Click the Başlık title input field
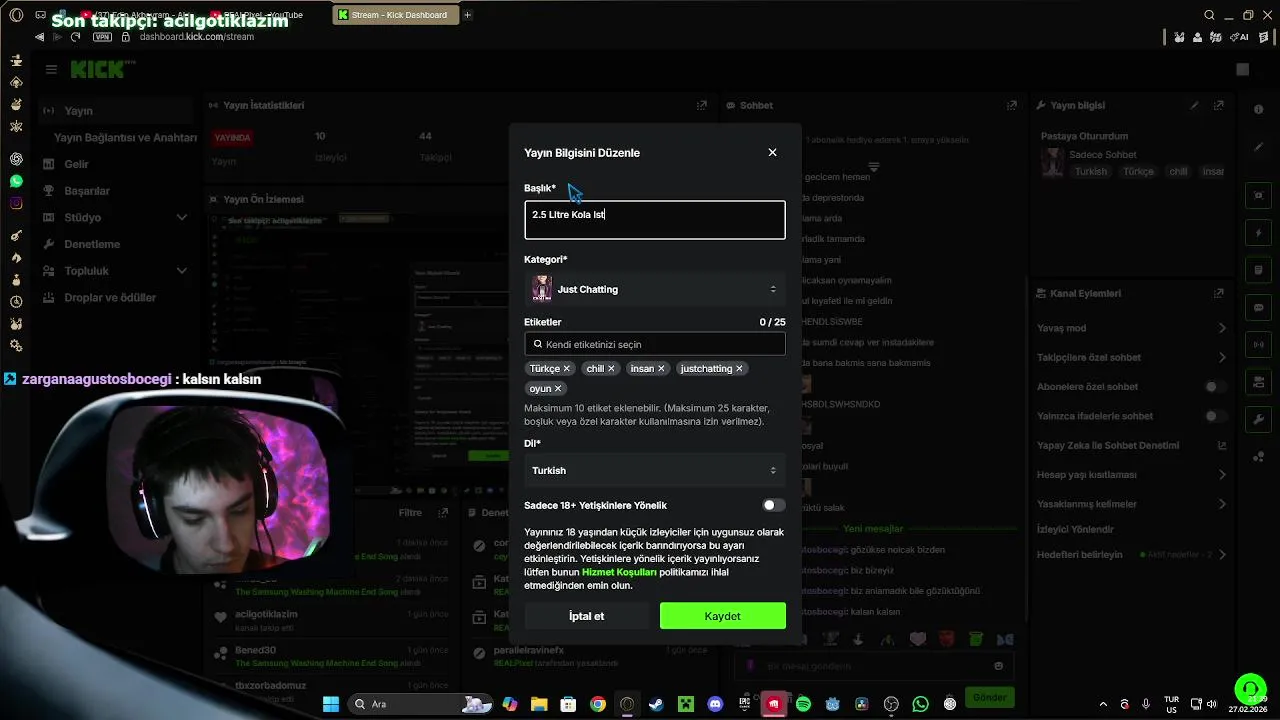This screenshot has height=720, width=1280. 654,220
